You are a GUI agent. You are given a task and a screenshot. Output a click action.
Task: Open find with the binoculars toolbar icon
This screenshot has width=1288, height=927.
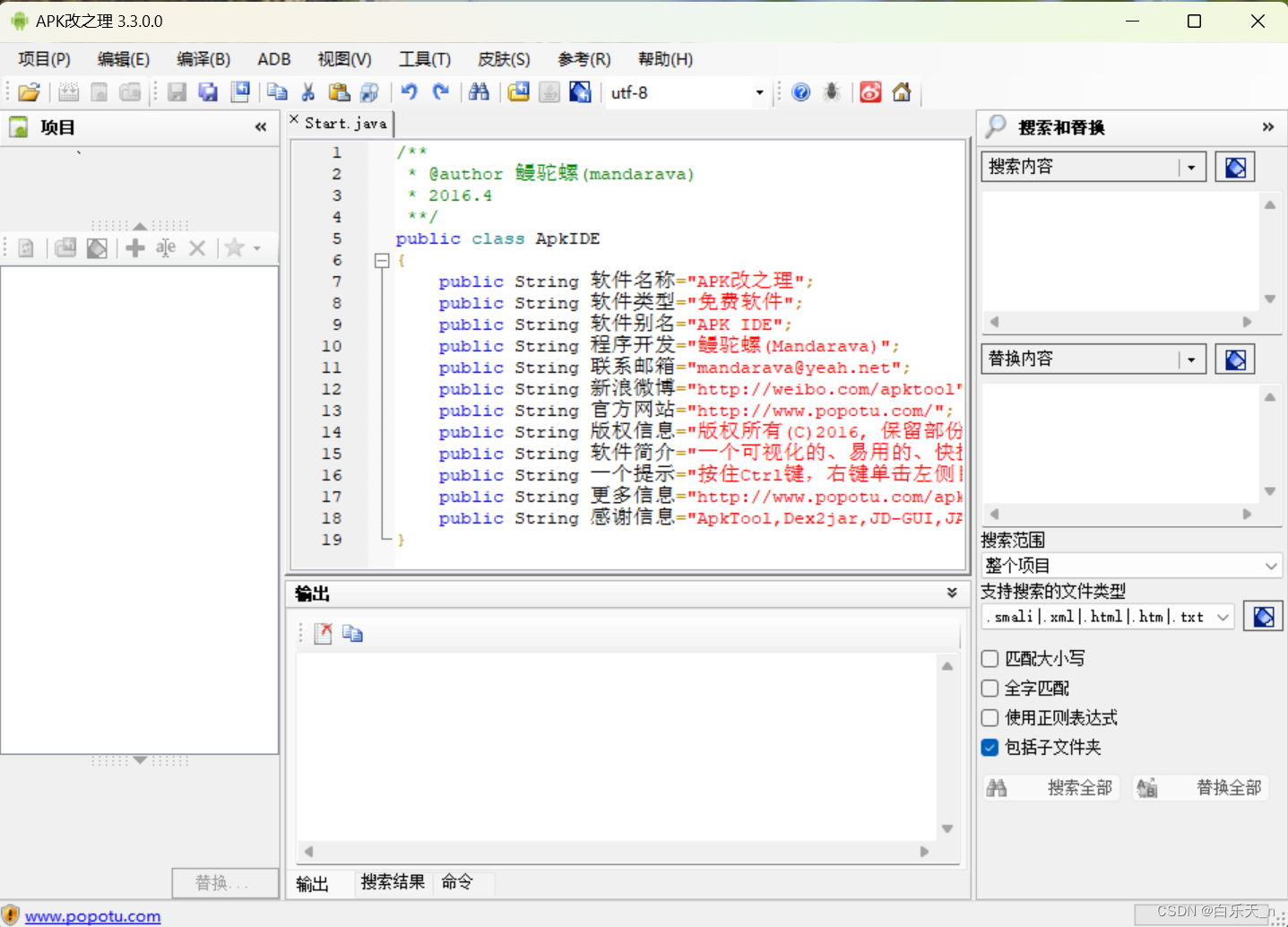pos(479,92)
